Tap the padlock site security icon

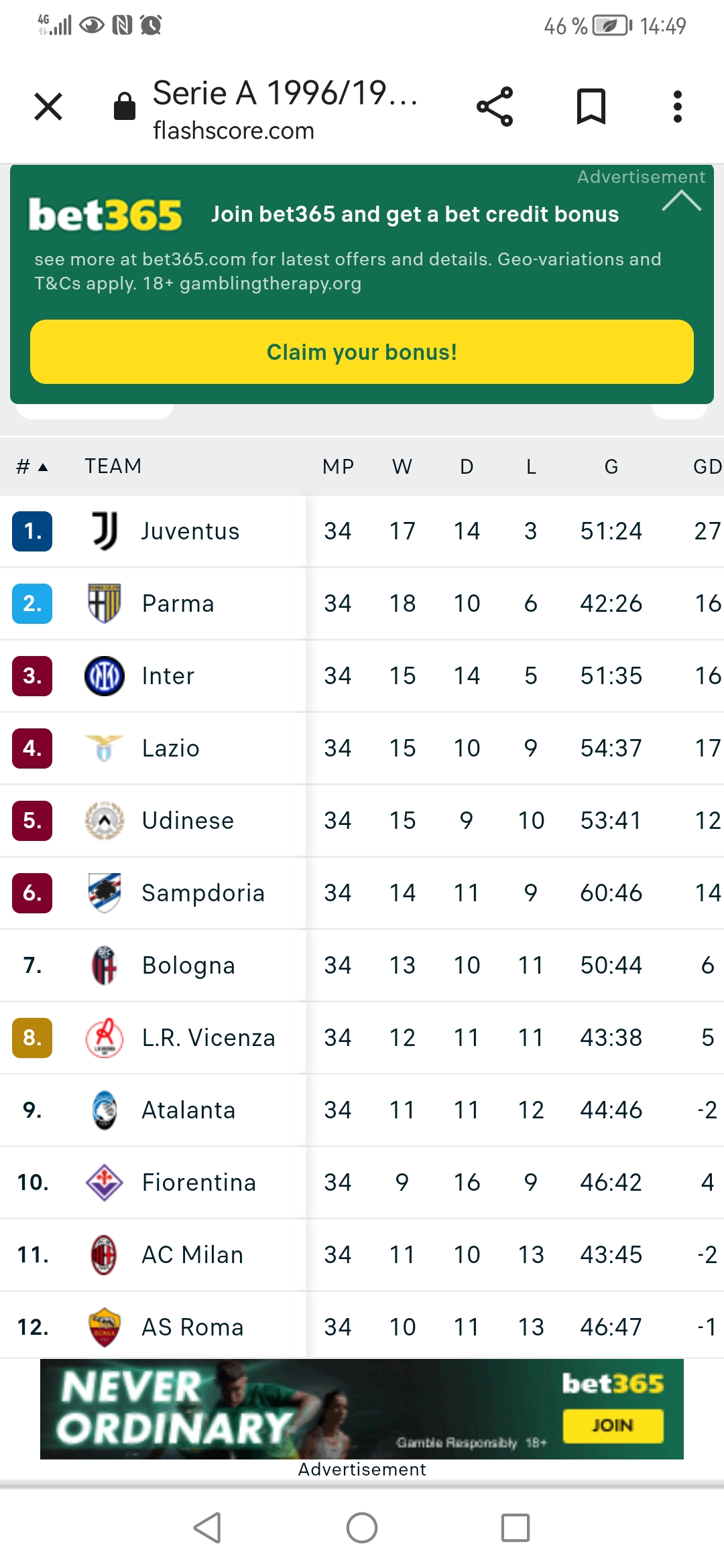click(x=125, y=106)
